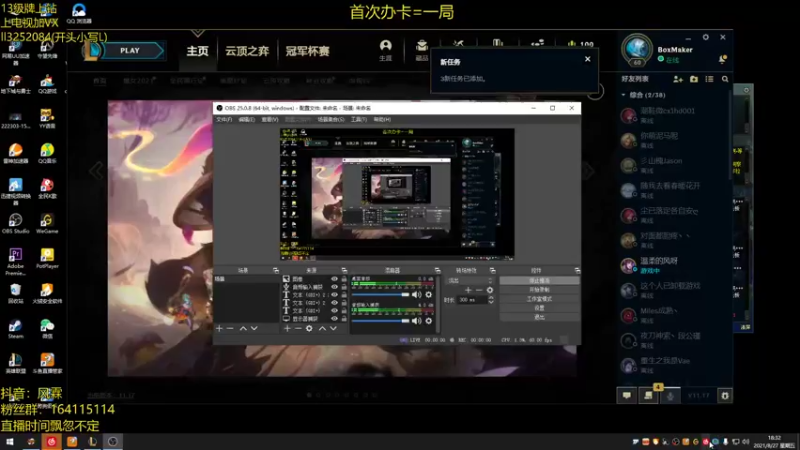This screenshot has width=800, height=450.
Task: Switch to the 云顶之弈 tab
Action: pyautogui.click(x=247, y=51)
